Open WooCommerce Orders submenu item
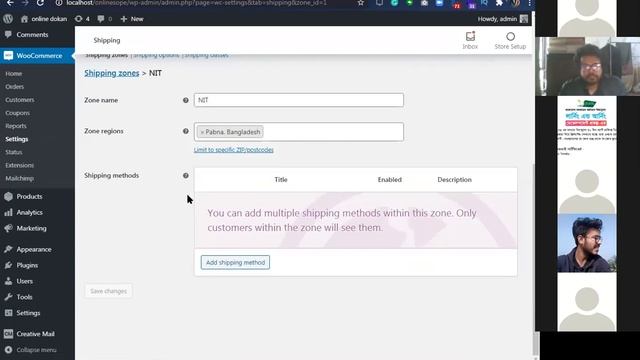The width and height of the screenshot is (640, 360). tap(15, 87)
